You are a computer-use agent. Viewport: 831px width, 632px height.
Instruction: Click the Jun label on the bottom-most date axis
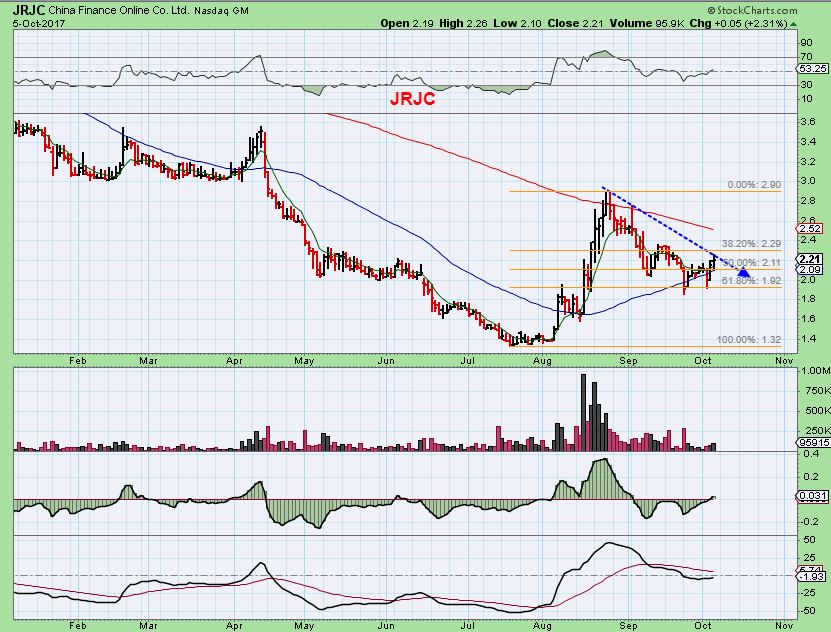386,626
